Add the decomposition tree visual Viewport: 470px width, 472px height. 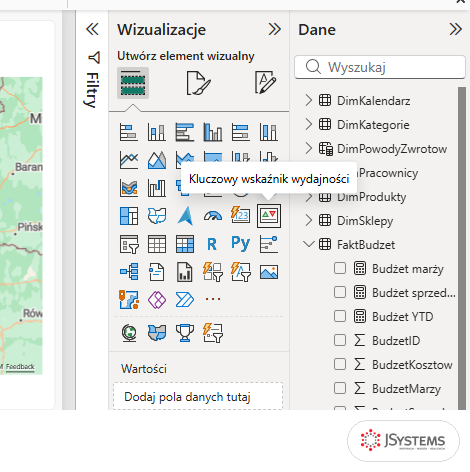(x=129, y=272)
